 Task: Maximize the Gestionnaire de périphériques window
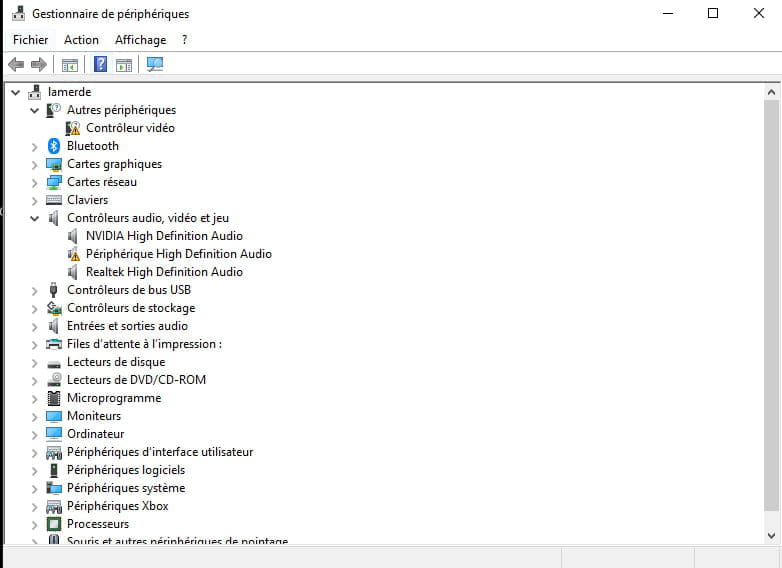pos(713,13)
